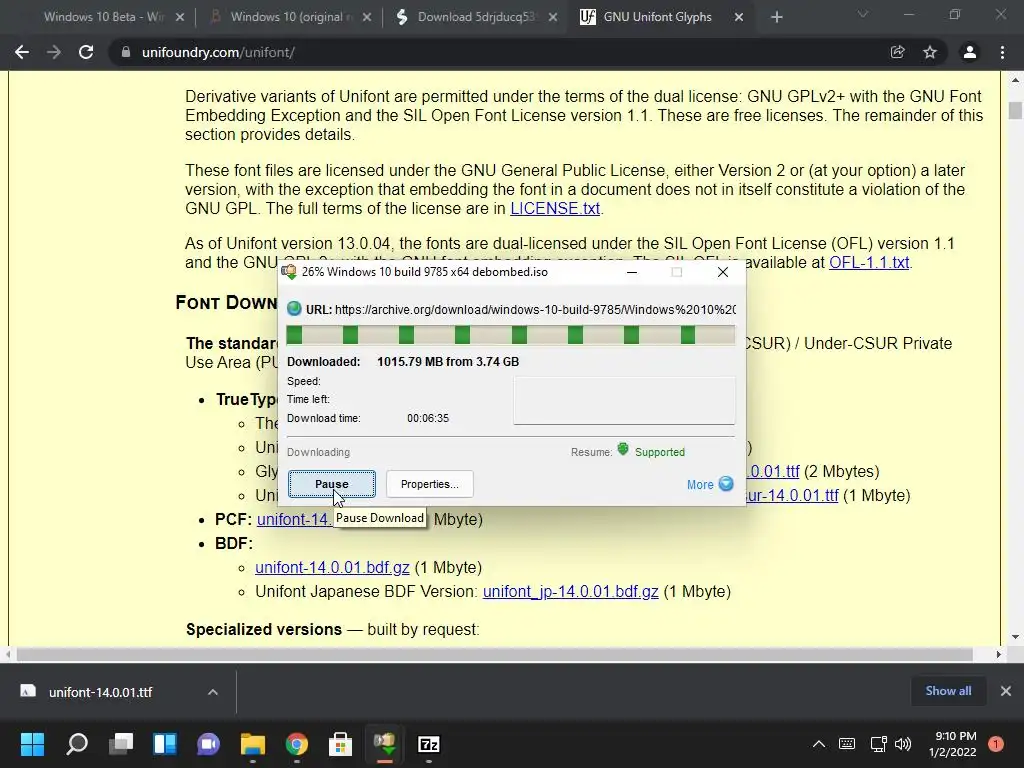Click the globe icon next to URL

coord(294,309)
